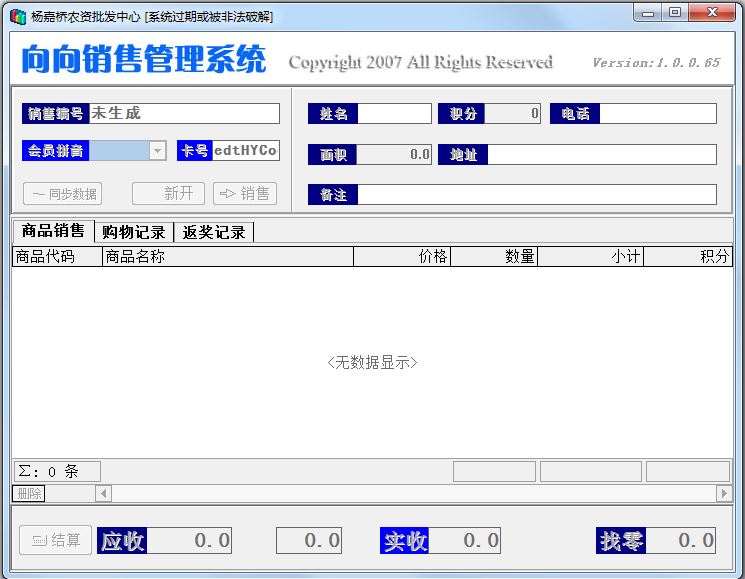Switch to the 购物记录 tab
Screen dimensions: 745x579
pyautogui.click(x=134, y=232)
